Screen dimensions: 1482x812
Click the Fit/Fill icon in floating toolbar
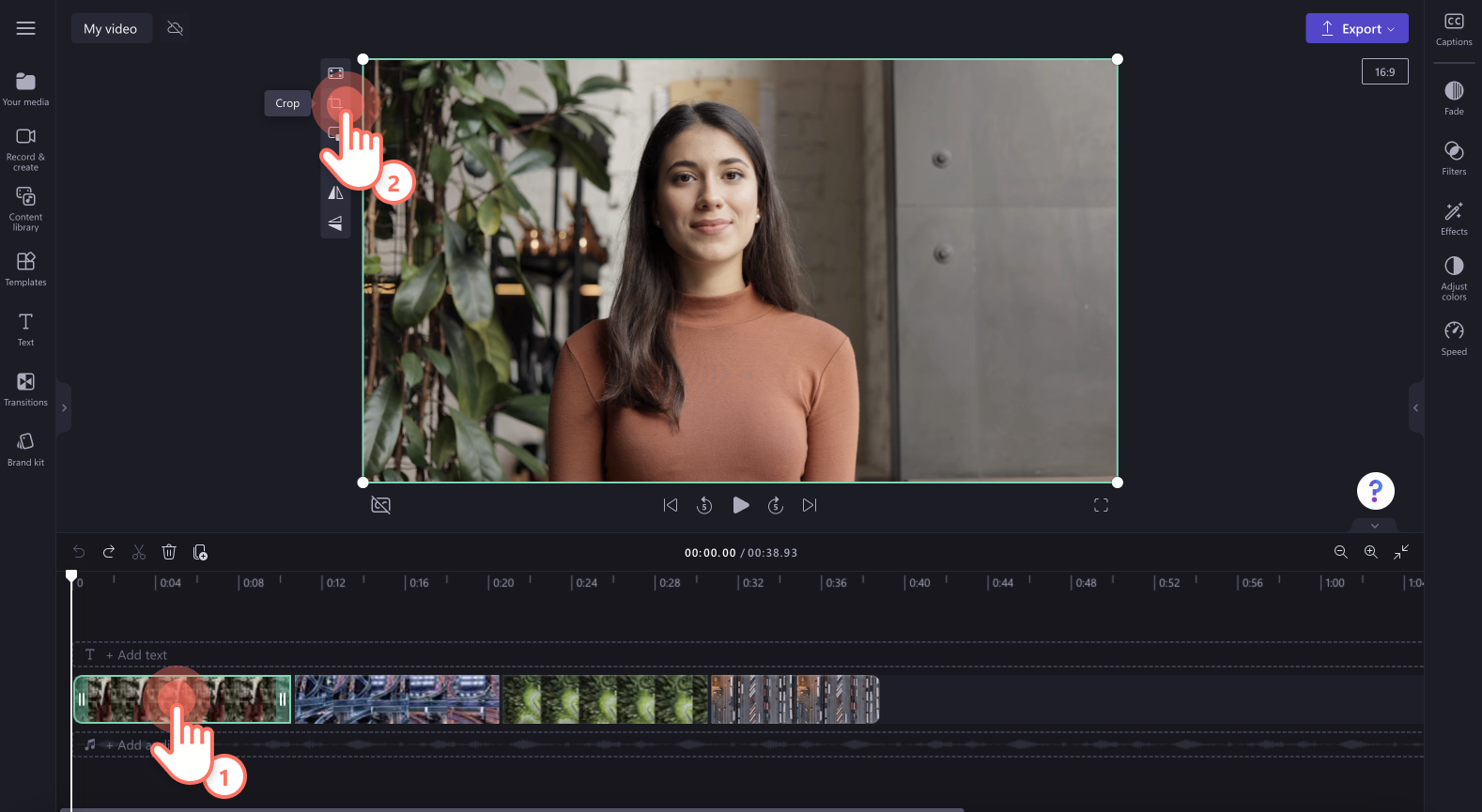click(x=335, y=73)
